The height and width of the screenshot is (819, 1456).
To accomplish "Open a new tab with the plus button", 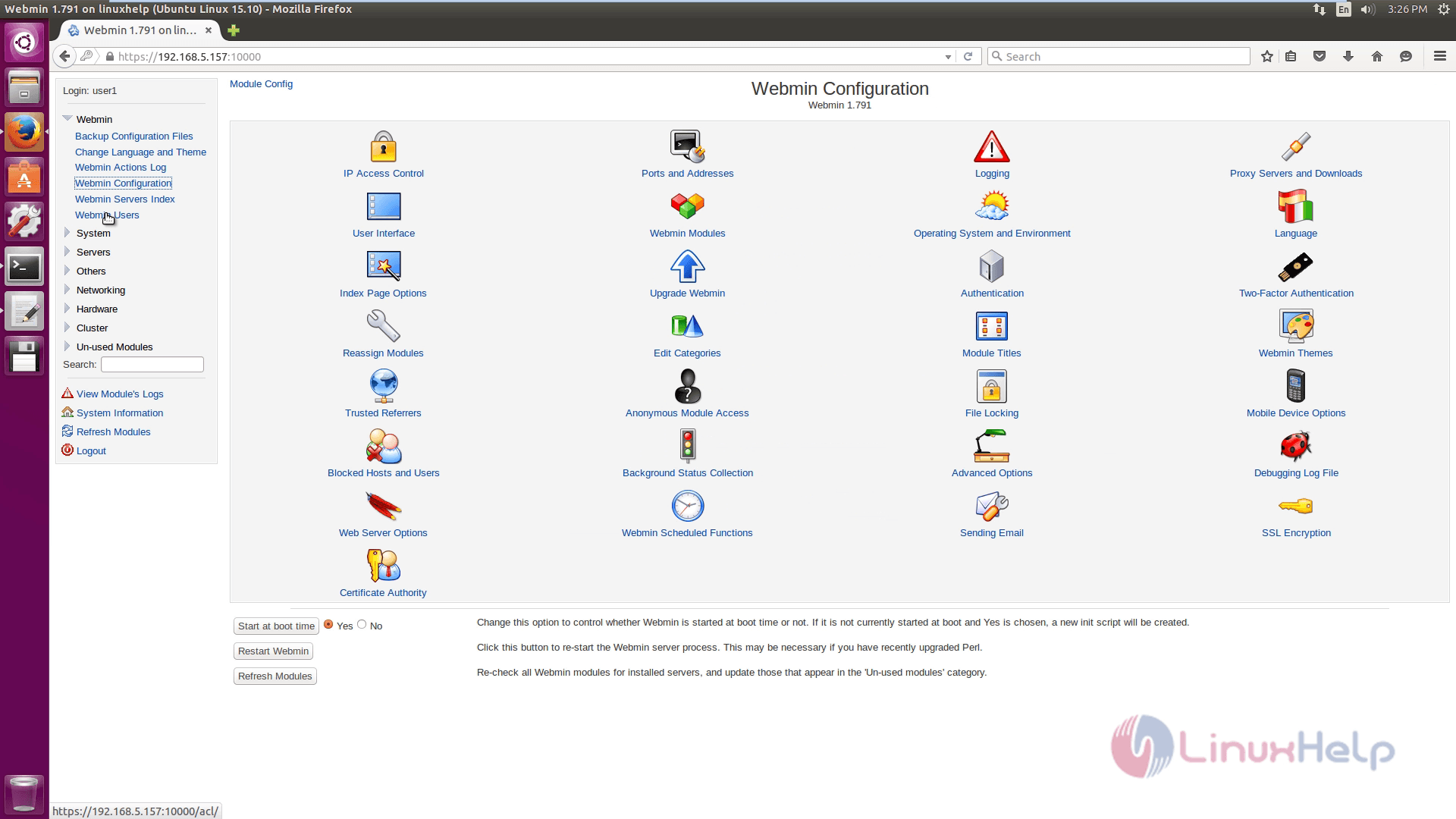I will 234,30.
